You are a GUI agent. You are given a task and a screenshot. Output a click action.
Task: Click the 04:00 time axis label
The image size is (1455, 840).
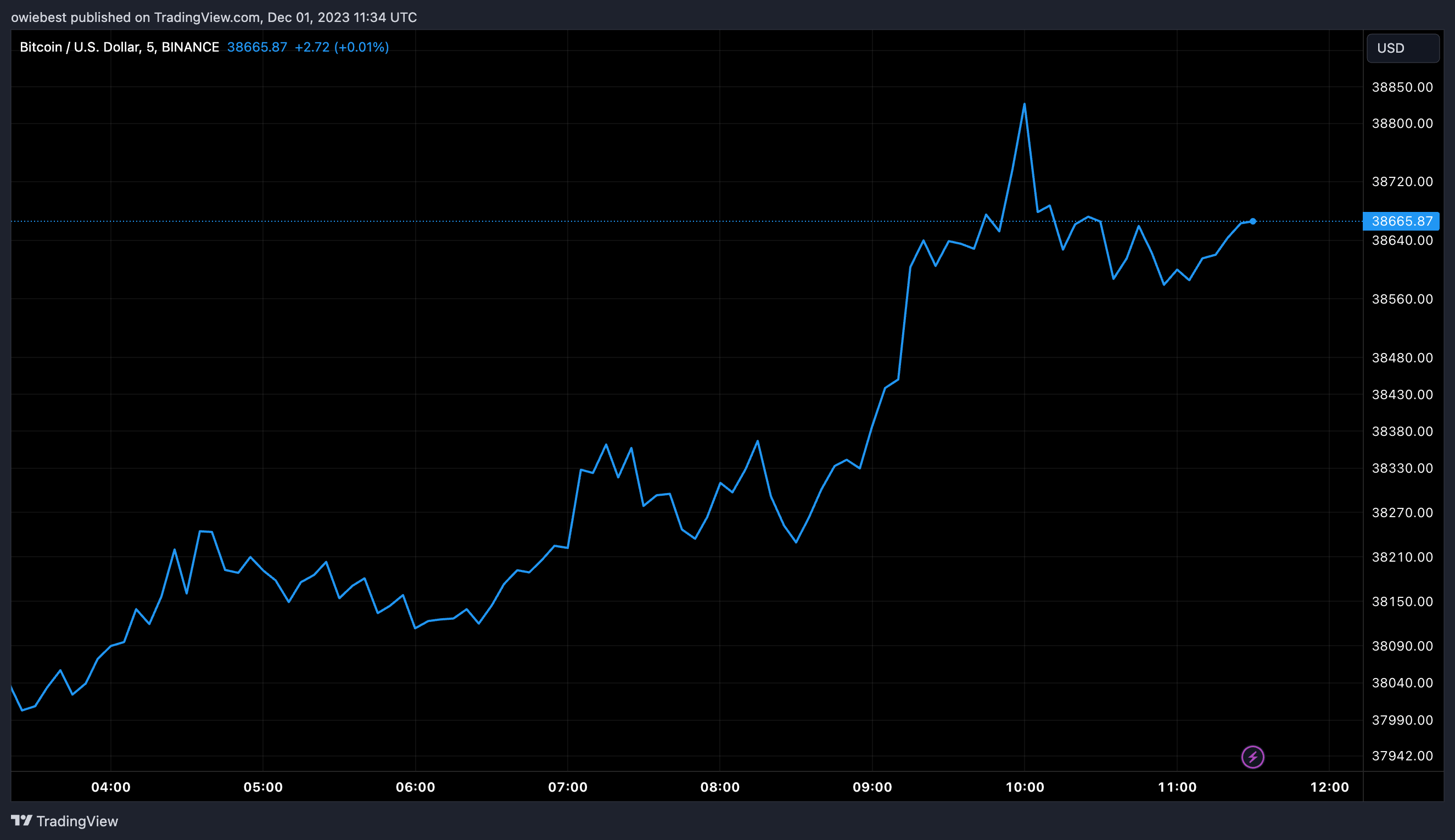[111, 787]
